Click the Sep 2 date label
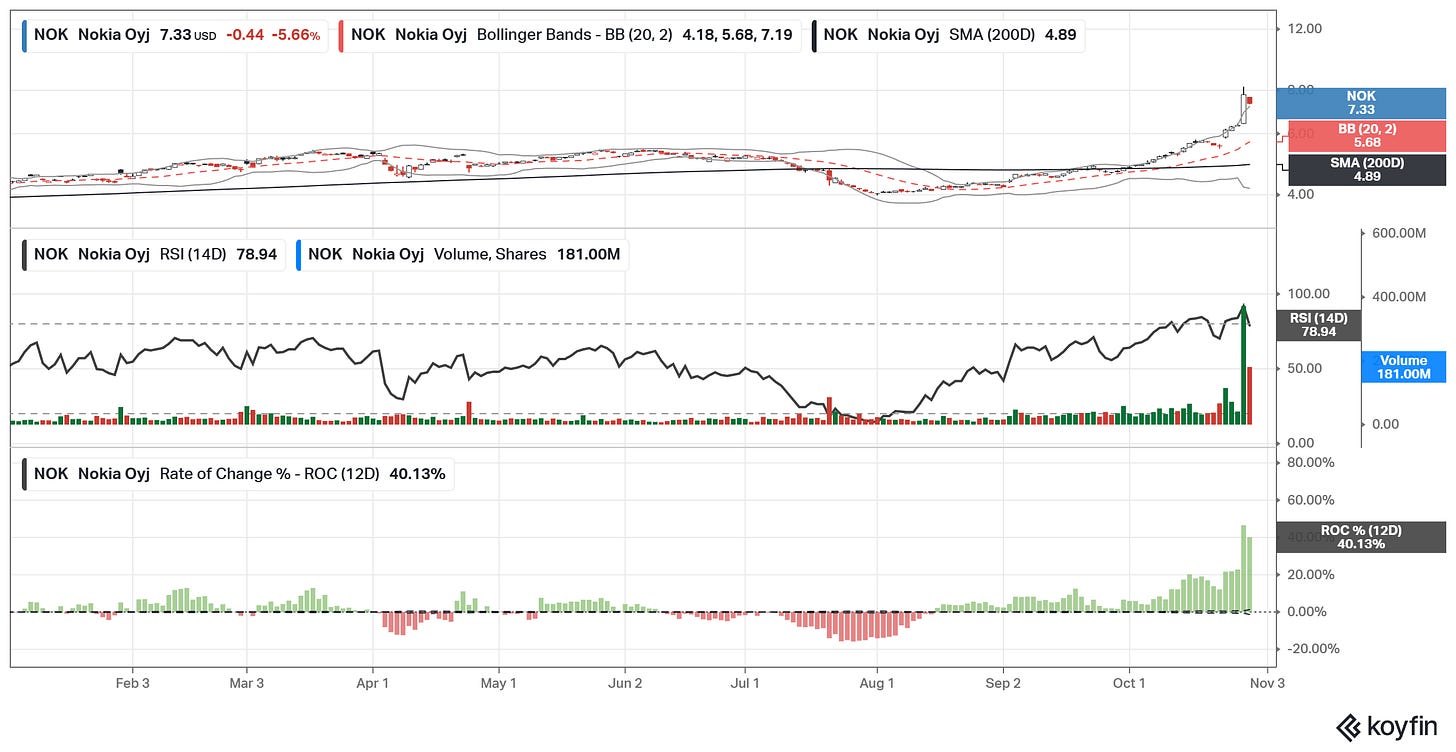The image size is (1456, 752). pyautogui.click(x=1003, y=683)
